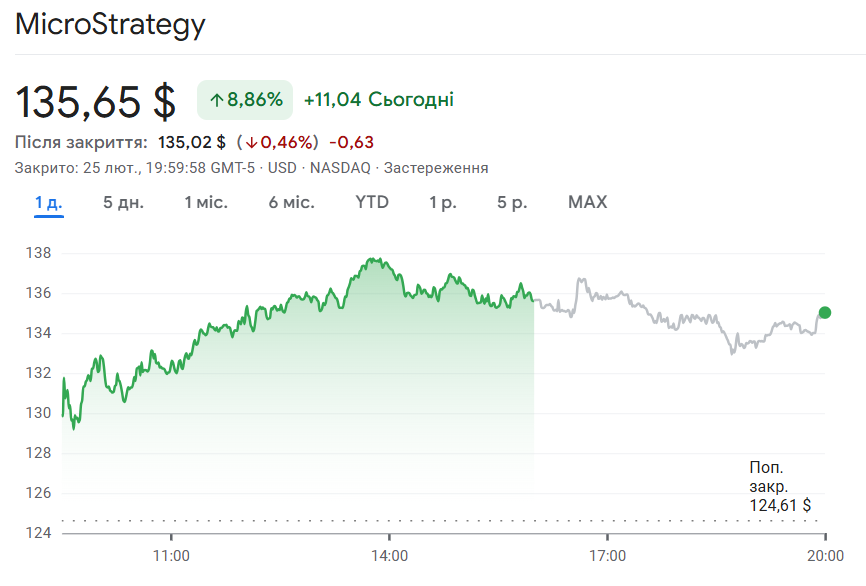866x586 pixels.
Task: View the 5 р. range tab
Action: [x=512, y=203]
